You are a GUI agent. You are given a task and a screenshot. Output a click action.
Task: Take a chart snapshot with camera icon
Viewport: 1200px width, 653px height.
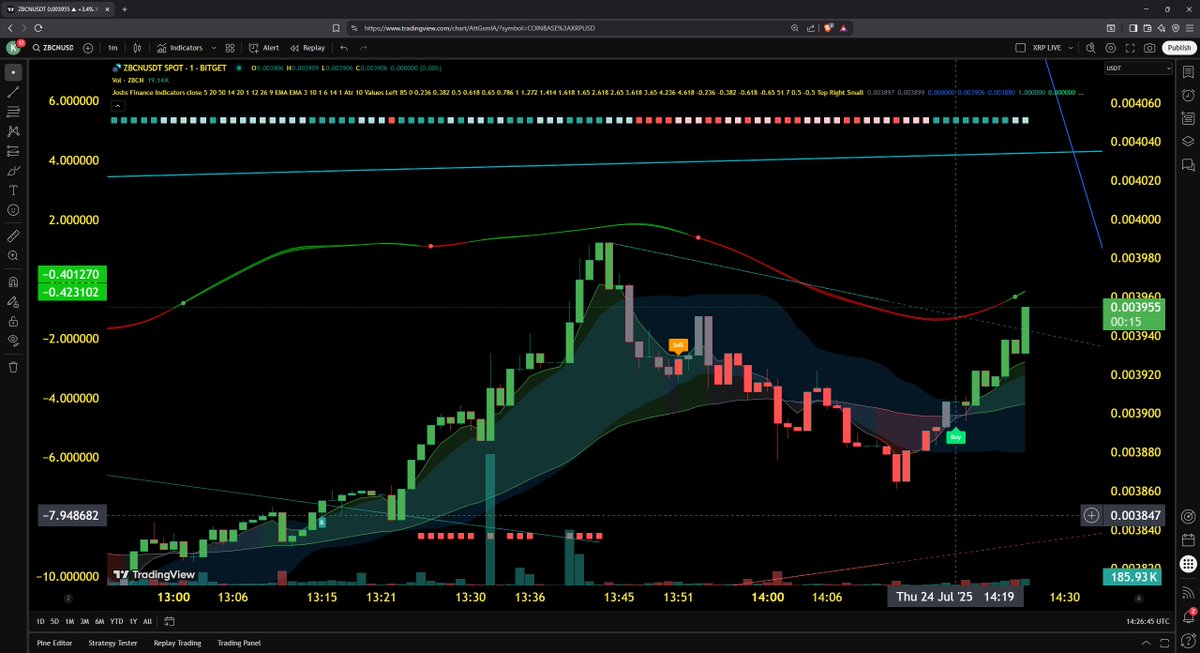coord(1151,47)
